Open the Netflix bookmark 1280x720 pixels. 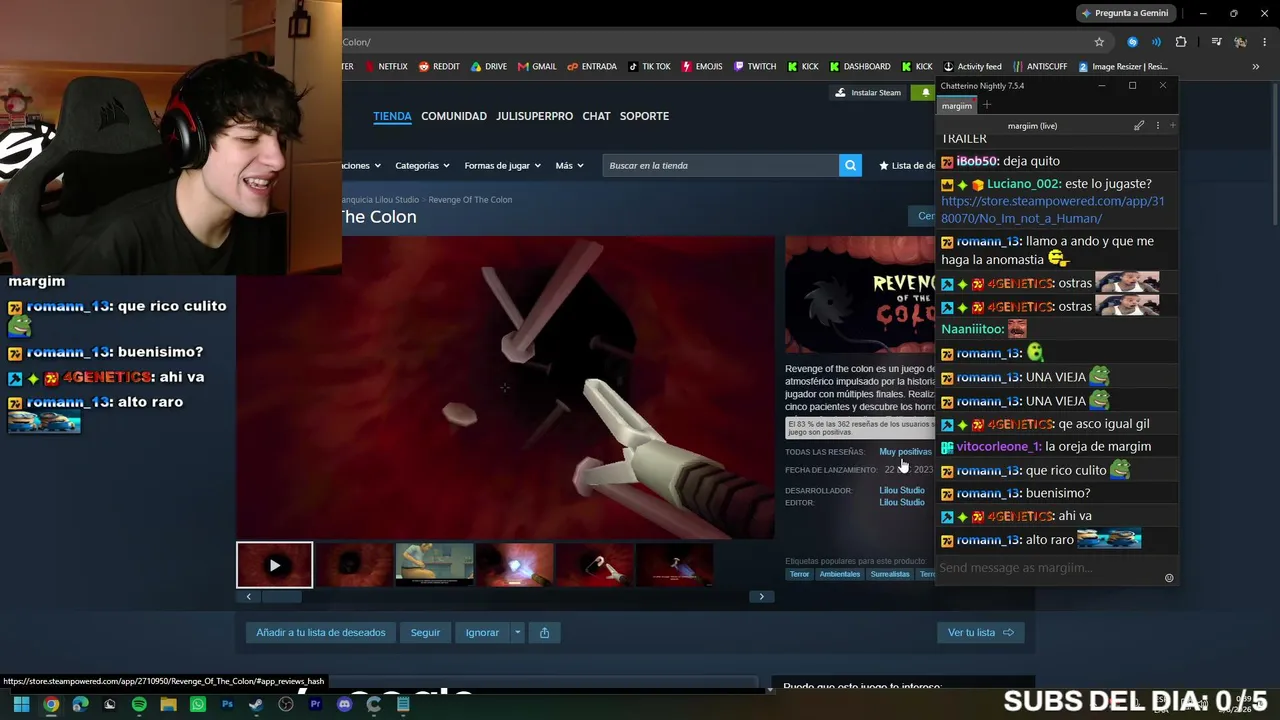click(x=386, y=67)
